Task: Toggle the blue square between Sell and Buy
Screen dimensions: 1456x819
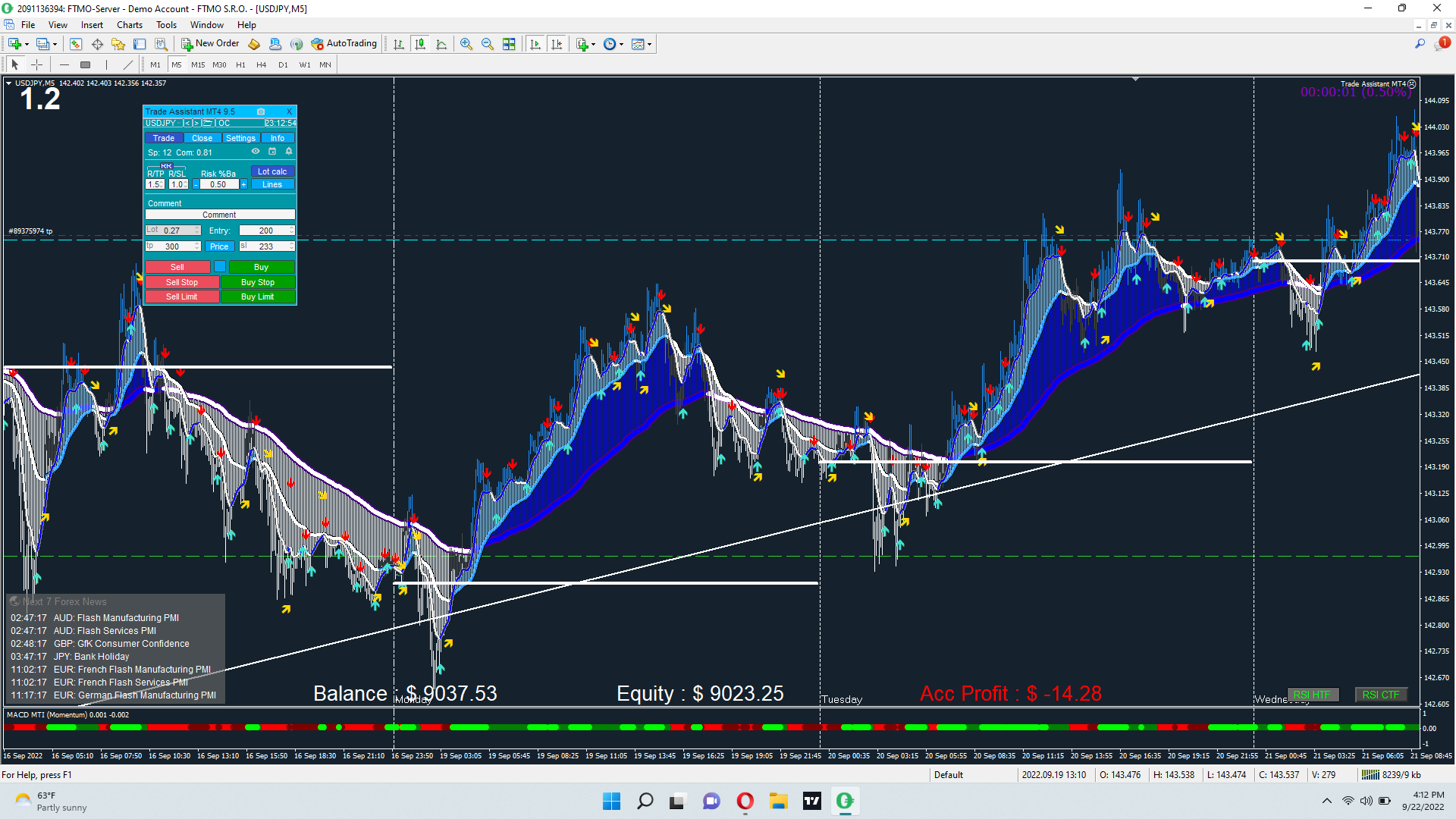Action: 219,266
